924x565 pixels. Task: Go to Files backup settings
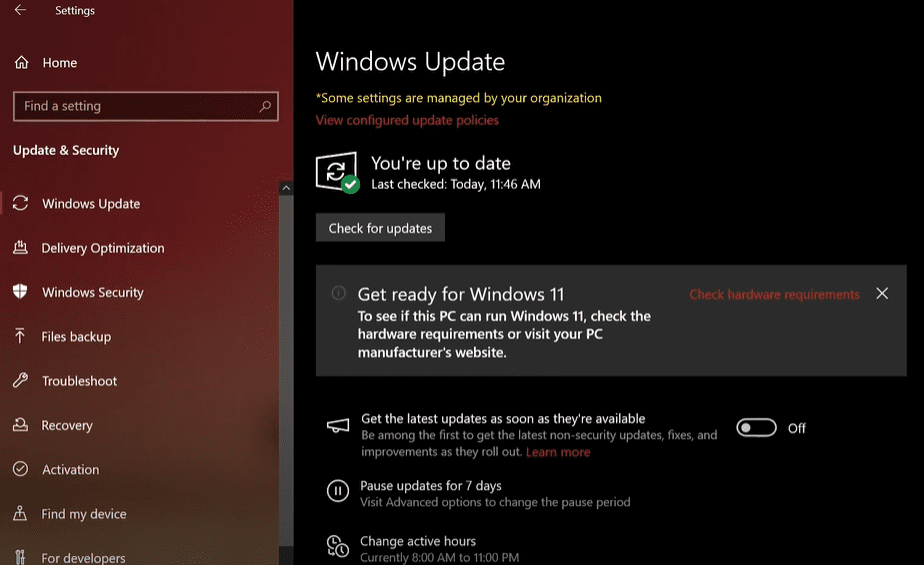coord(76,336)
